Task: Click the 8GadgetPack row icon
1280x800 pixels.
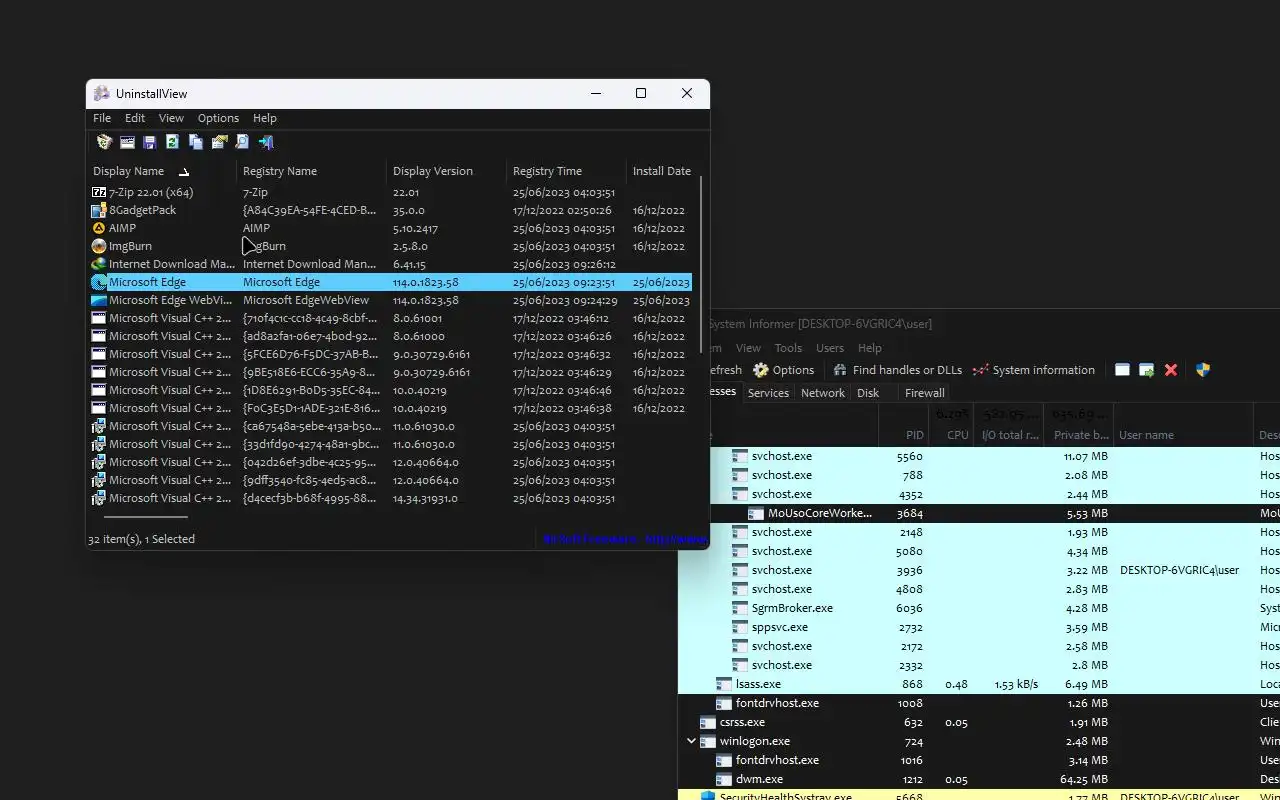Action: point(99,210)
